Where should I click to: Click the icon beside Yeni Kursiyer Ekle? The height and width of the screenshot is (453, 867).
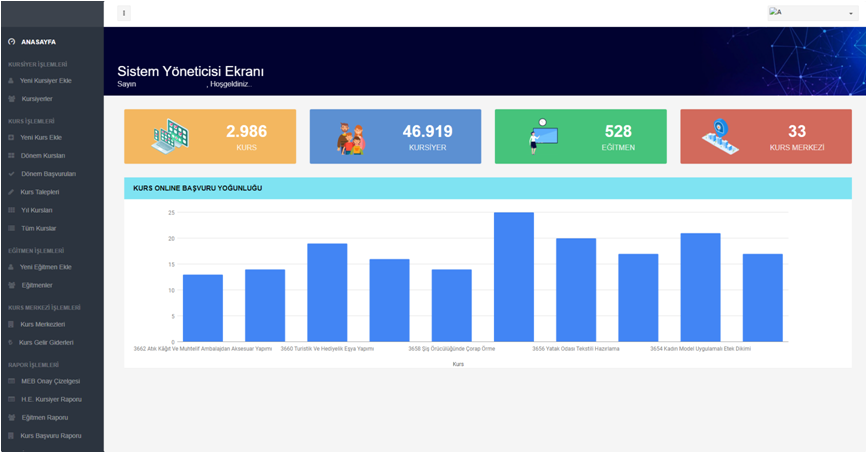point(11,80)
